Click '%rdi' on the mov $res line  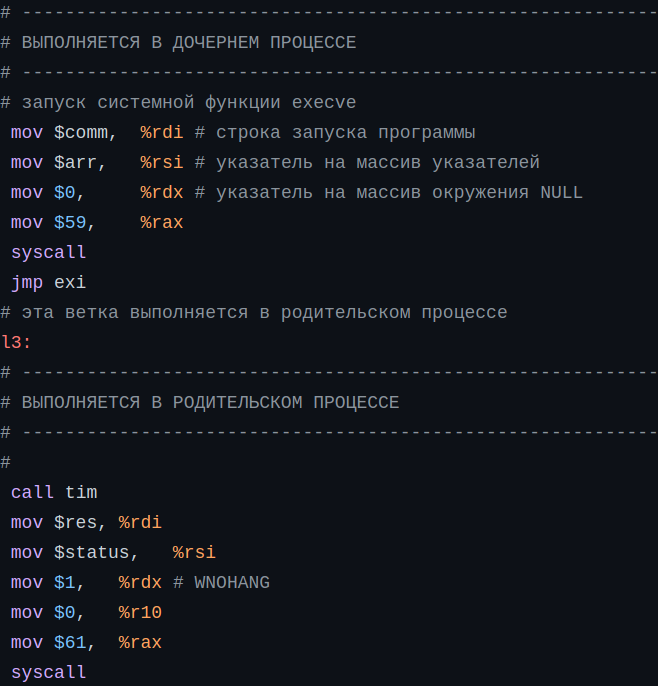click(x=140, y=523)
